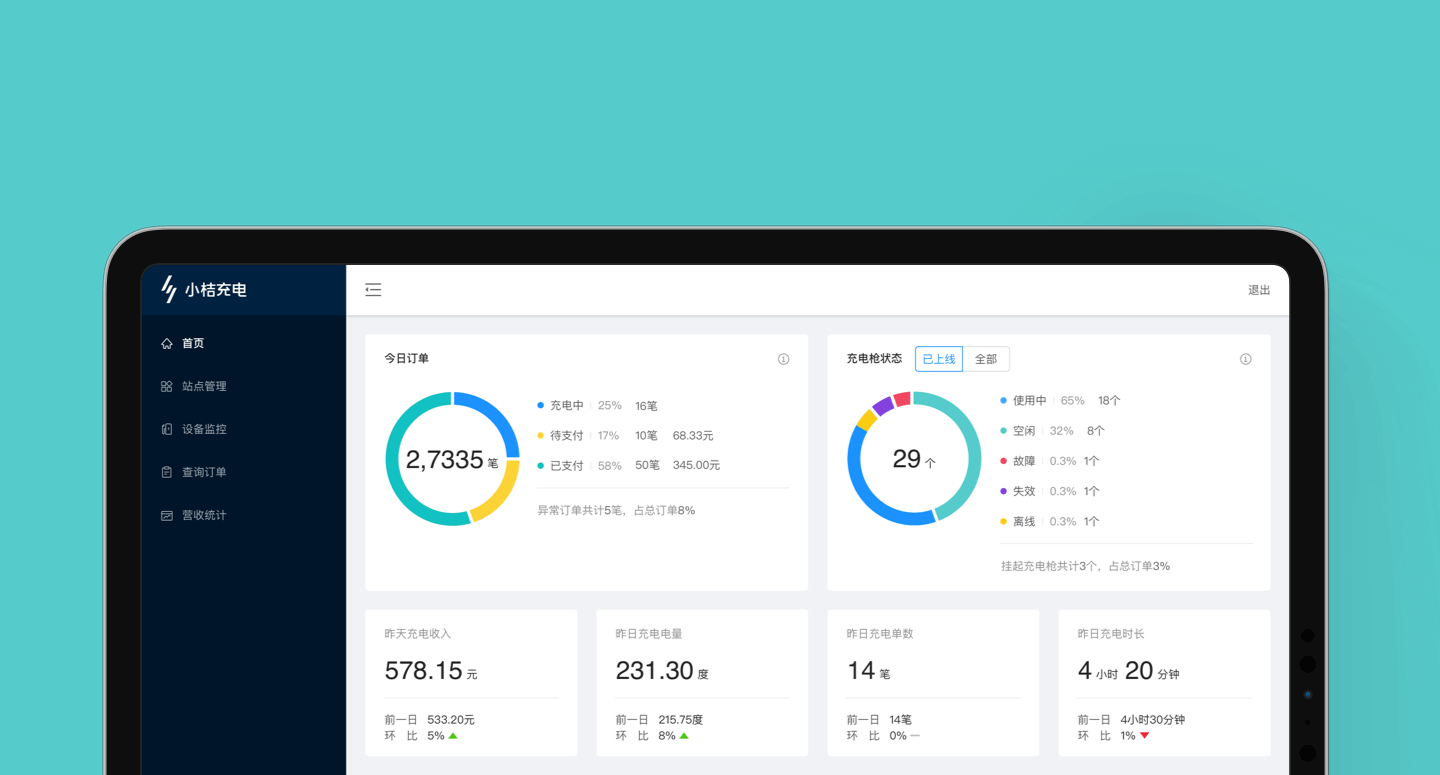Click the blue 充电中 legend dot
This screenshot has width=1440, height=775.
[541, 406]
